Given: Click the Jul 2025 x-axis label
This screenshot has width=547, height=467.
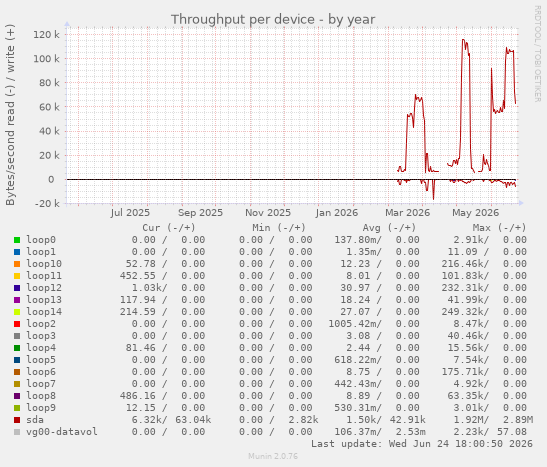Looking at the screenshot, I should click(130, 213).
